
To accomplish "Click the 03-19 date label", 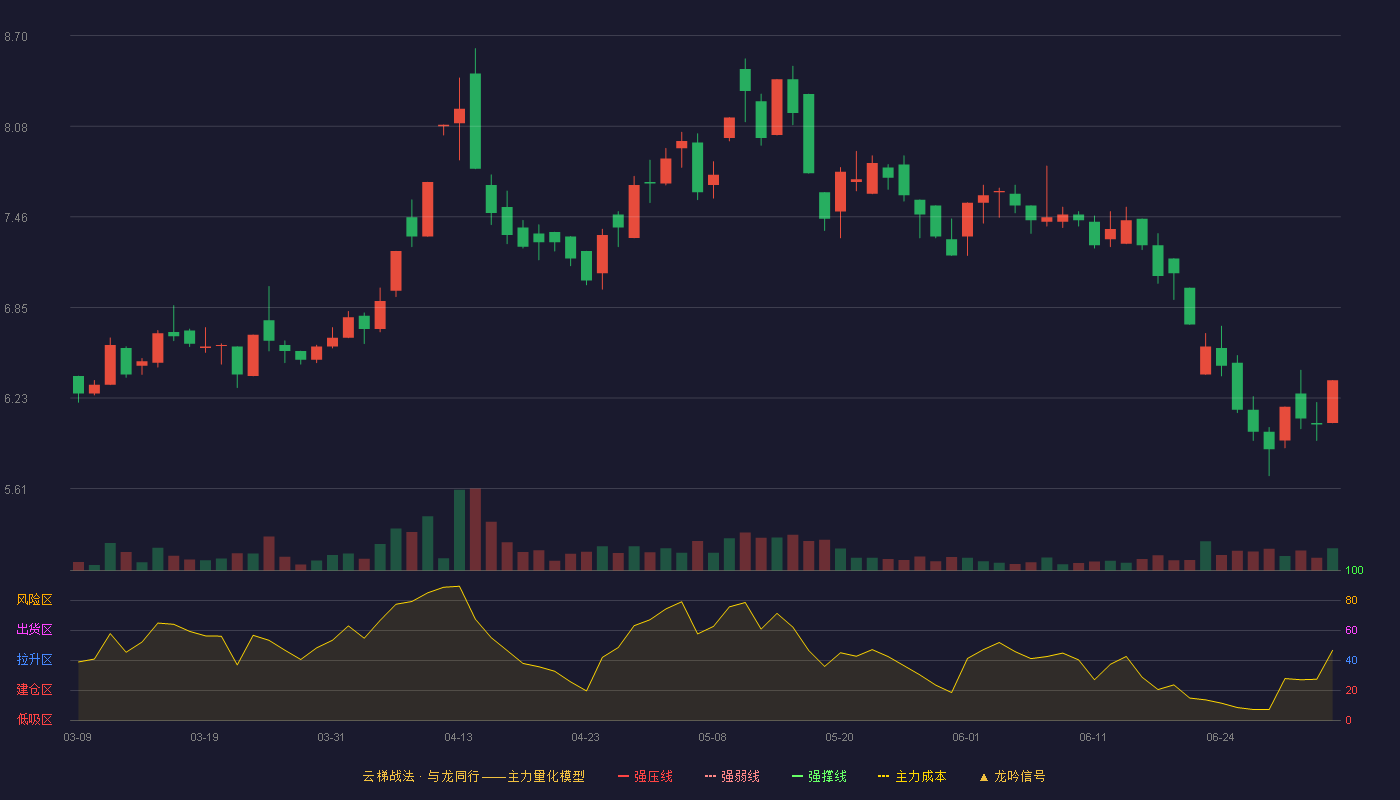I will pyautogui.click(x=204, y=737).
